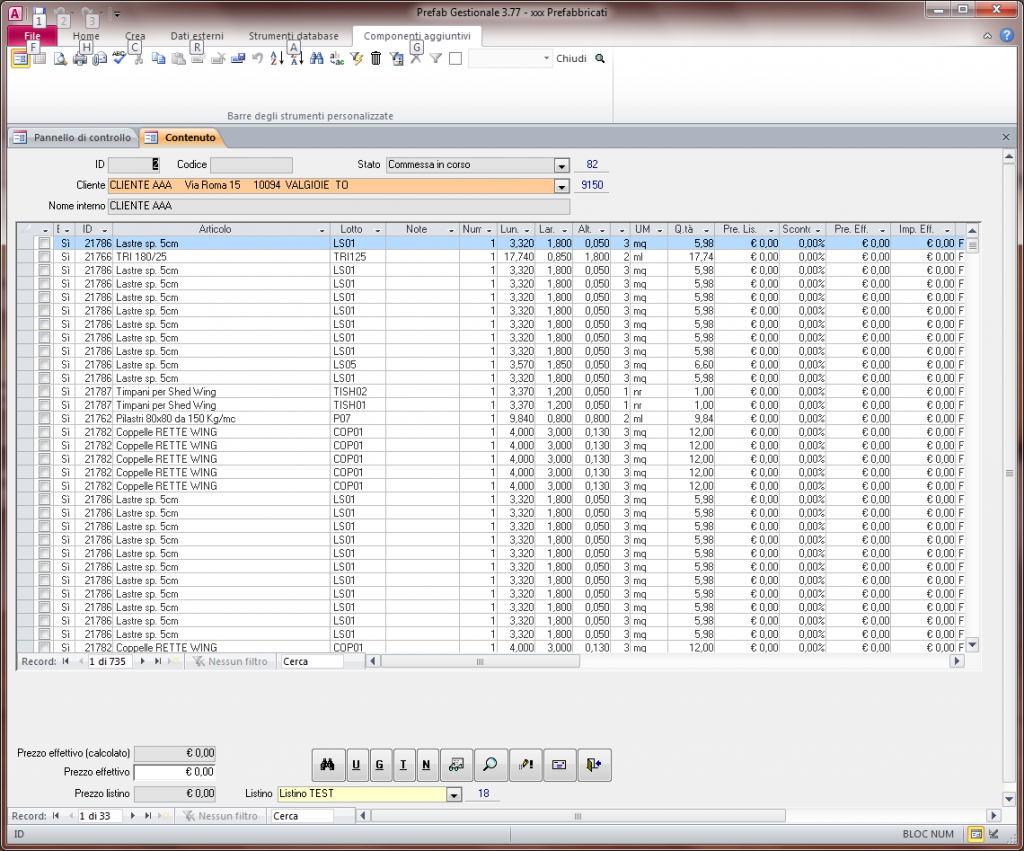Tick the checkbox on the Pilastri 80x80 row
Screen dimensions: 1024x851
[x=44, y=419]
